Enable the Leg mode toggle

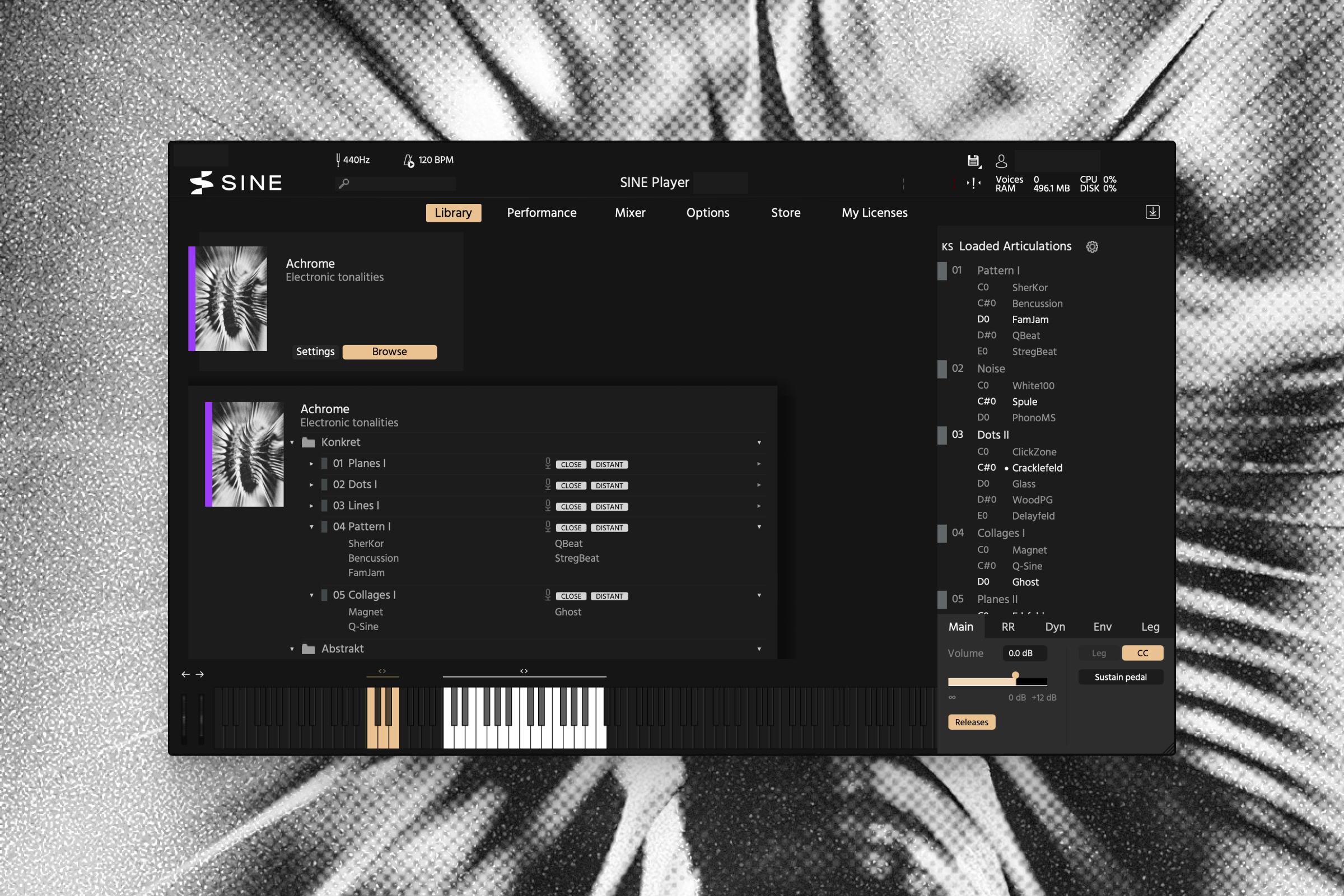(1099, 652)
